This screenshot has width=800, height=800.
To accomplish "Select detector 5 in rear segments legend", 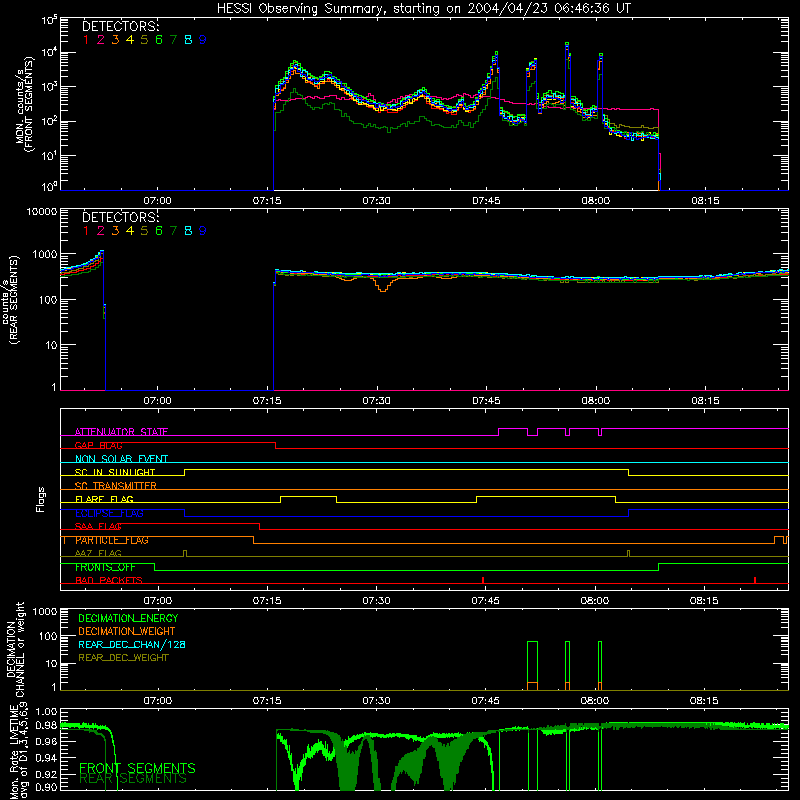I will point(144,231).
